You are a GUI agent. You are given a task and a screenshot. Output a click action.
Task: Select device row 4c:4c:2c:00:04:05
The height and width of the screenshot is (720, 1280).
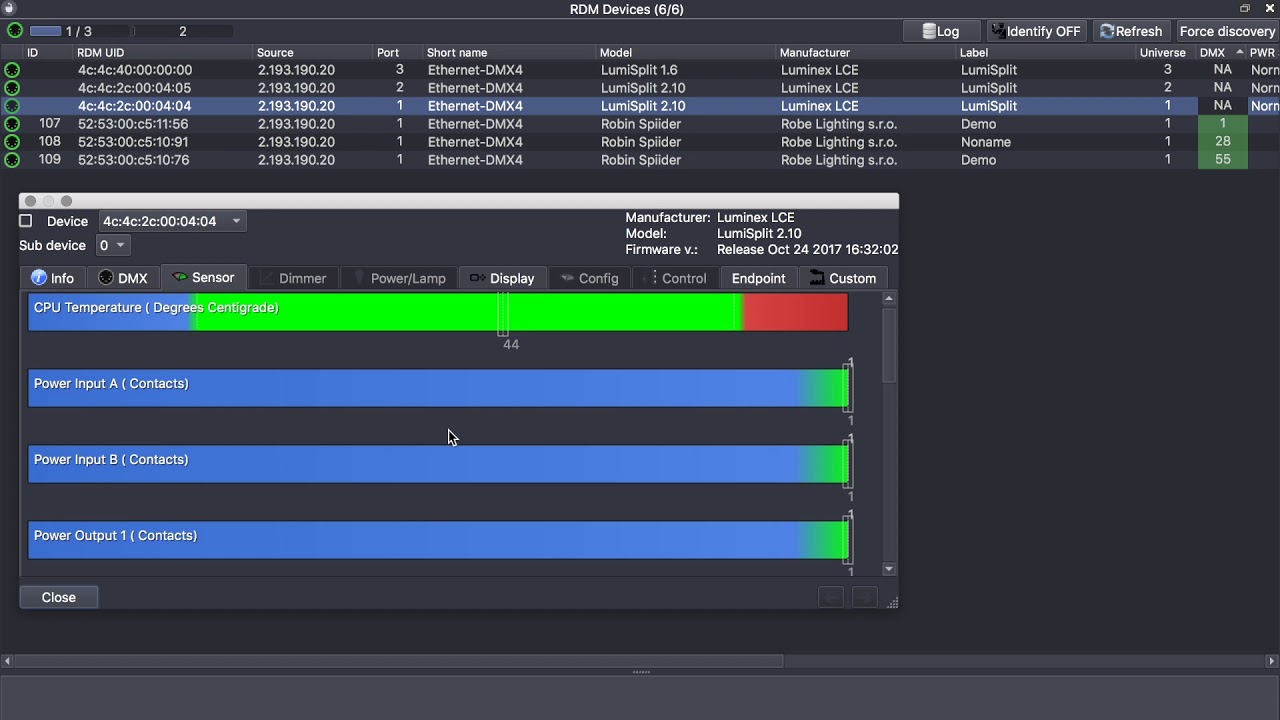[x=640, y=88]
